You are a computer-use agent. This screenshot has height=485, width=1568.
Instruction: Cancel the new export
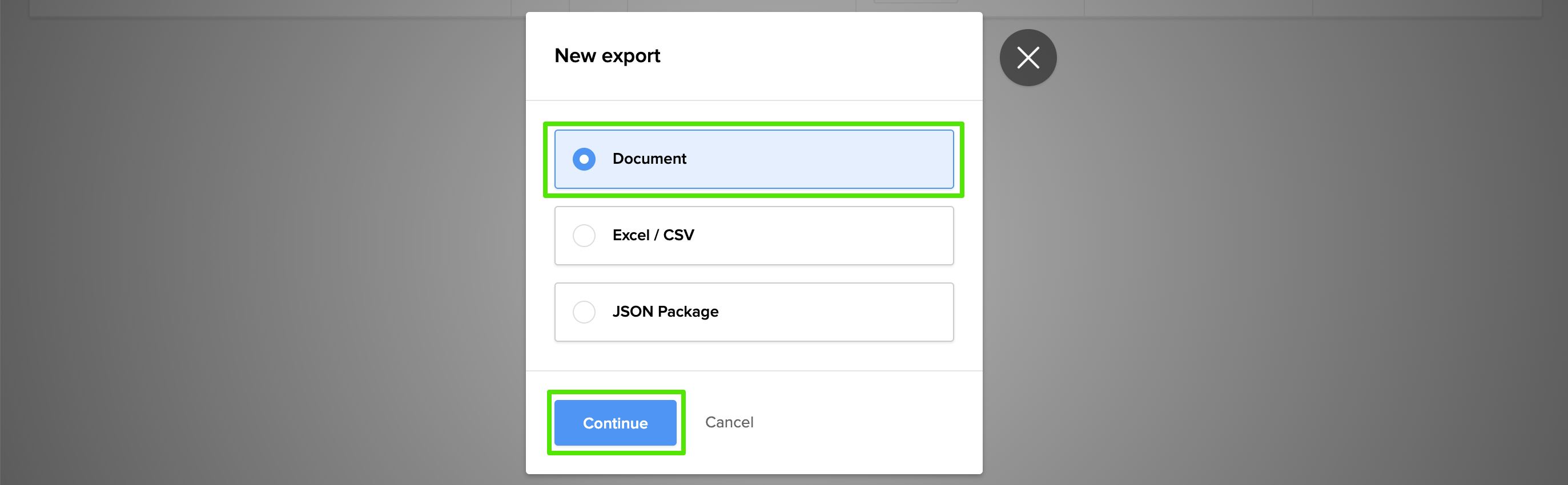[x=729, y=422]
